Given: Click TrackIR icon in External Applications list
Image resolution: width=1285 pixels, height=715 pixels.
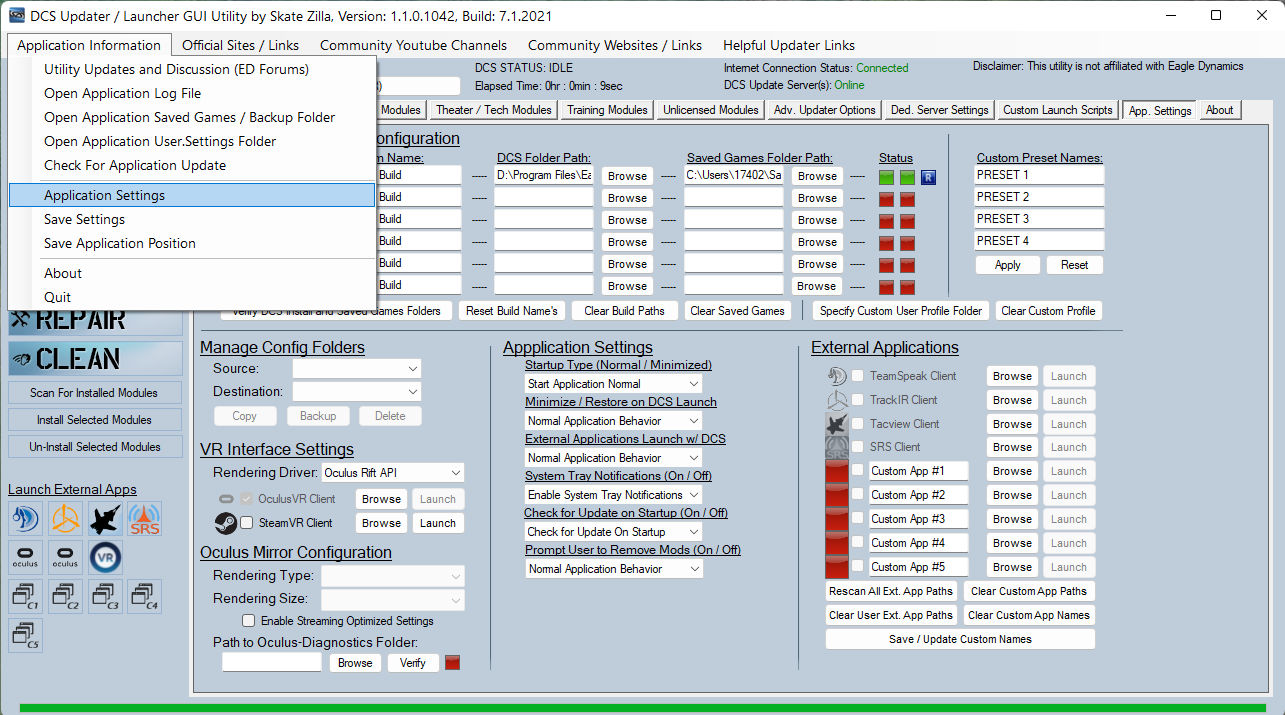Looking at the screenshot, I should (x=838, y=400).
